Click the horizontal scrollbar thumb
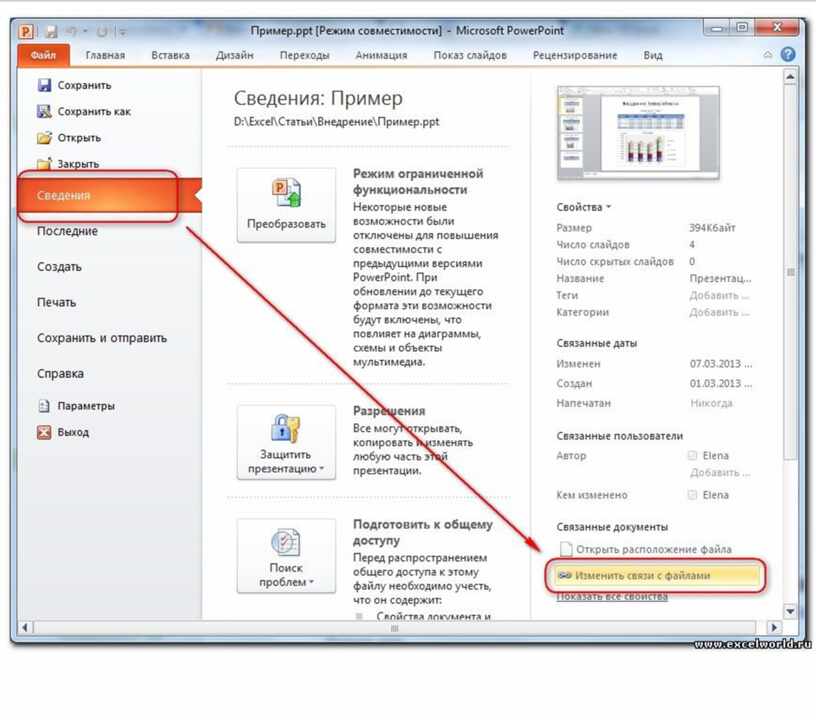The image size is (816, 720). coord(394,628)
